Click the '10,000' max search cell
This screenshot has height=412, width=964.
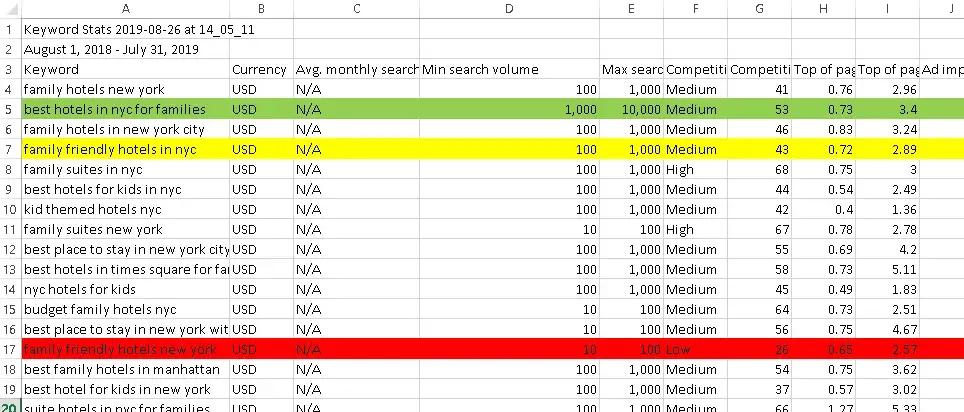631,109
